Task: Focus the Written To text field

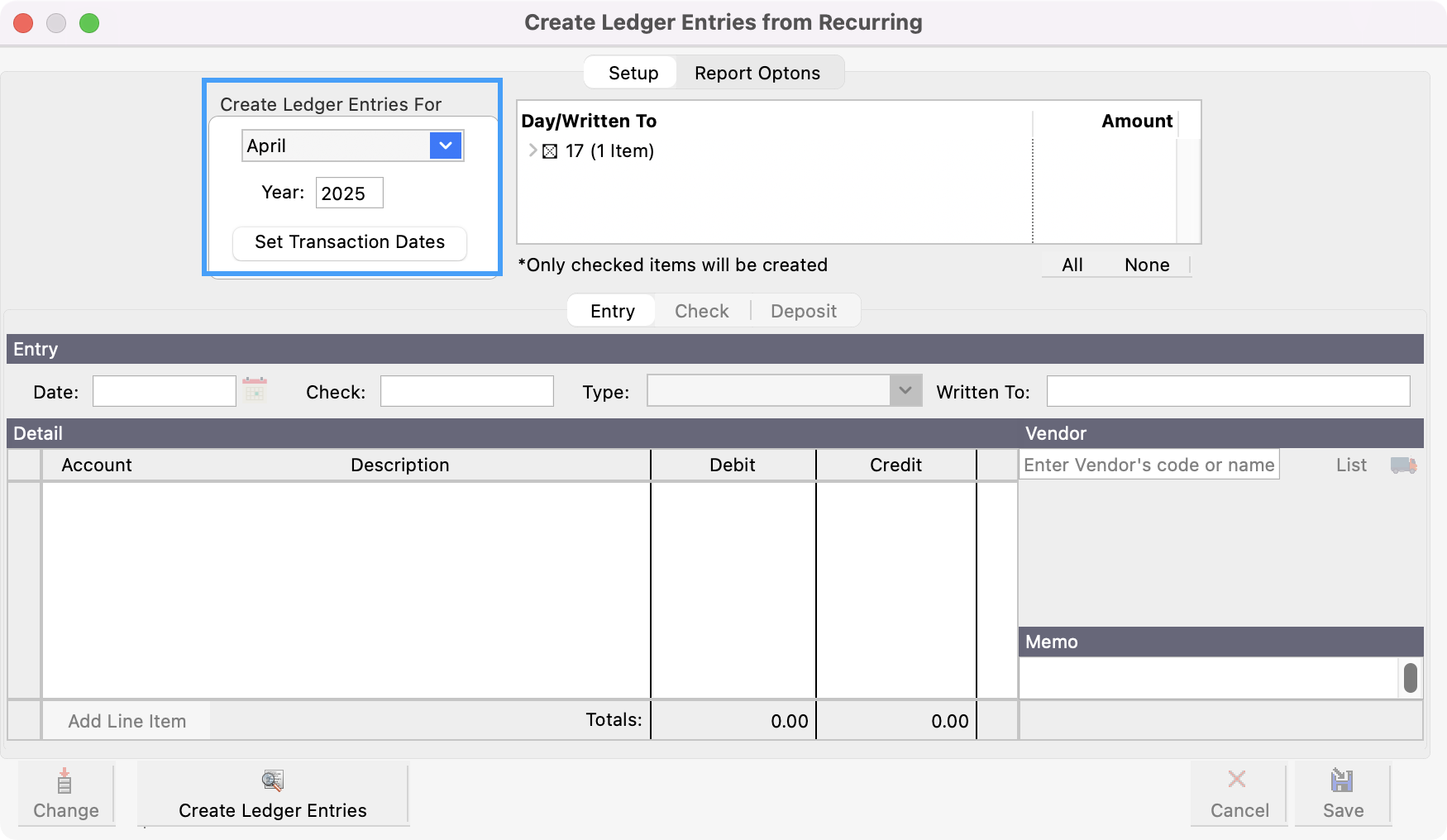Action: pos(1227,391)
